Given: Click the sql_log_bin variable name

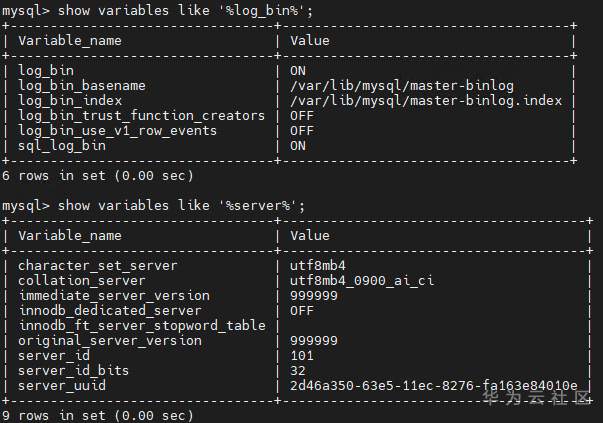Looking at the screenshot, I should [61, 146].
